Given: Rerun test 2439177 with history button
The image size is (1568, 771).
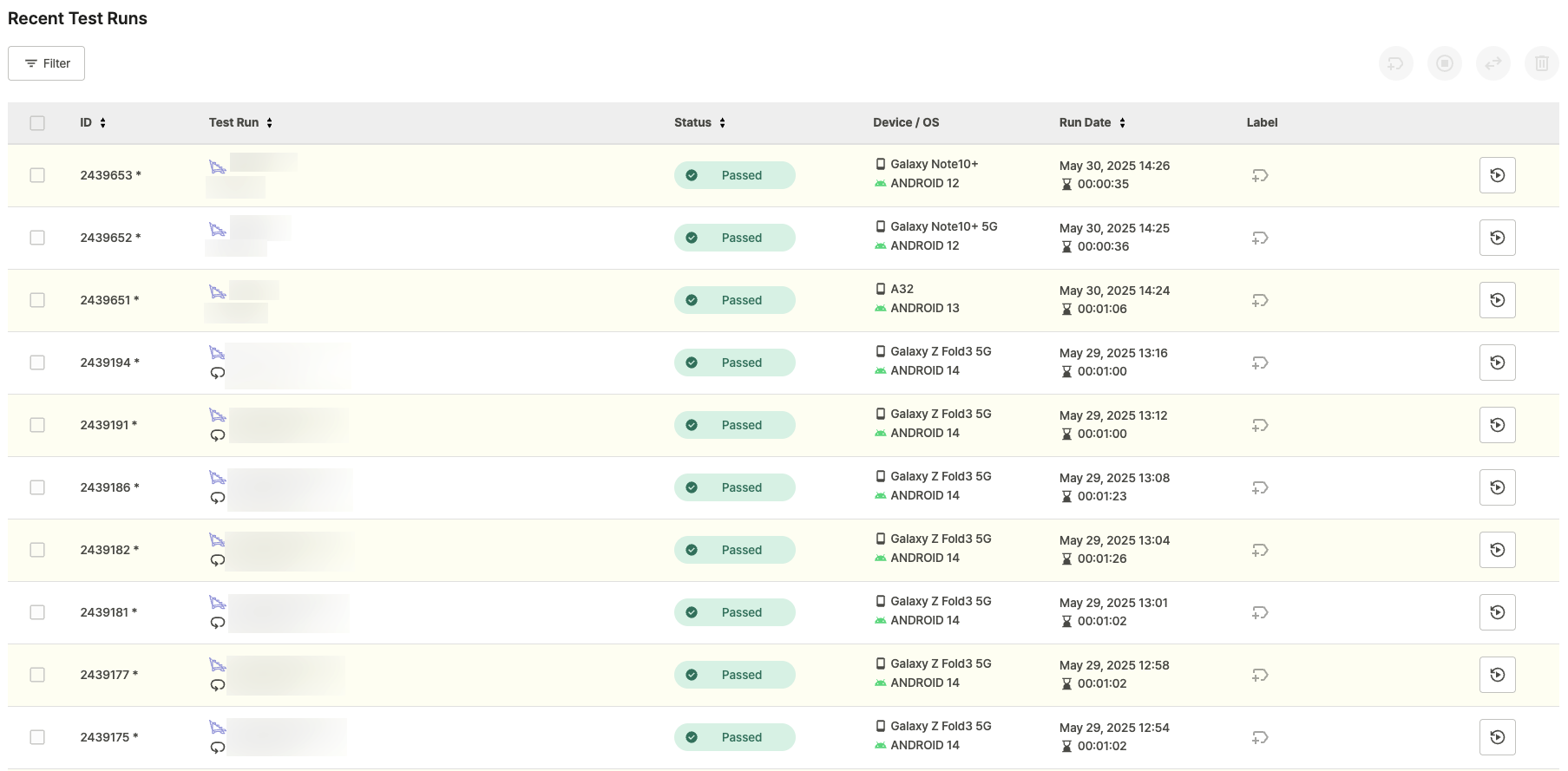Looking at the screenshot, I should [1497, 675].
